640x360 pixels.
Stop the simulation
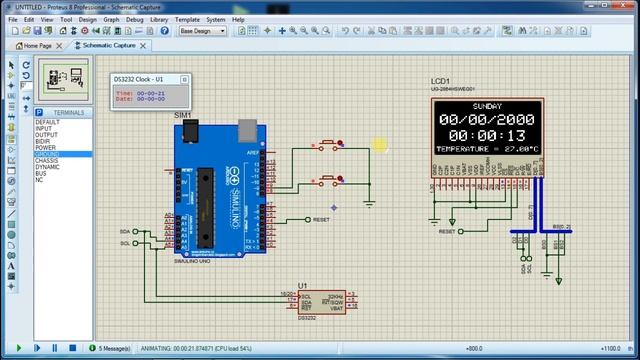pos(73,348)
